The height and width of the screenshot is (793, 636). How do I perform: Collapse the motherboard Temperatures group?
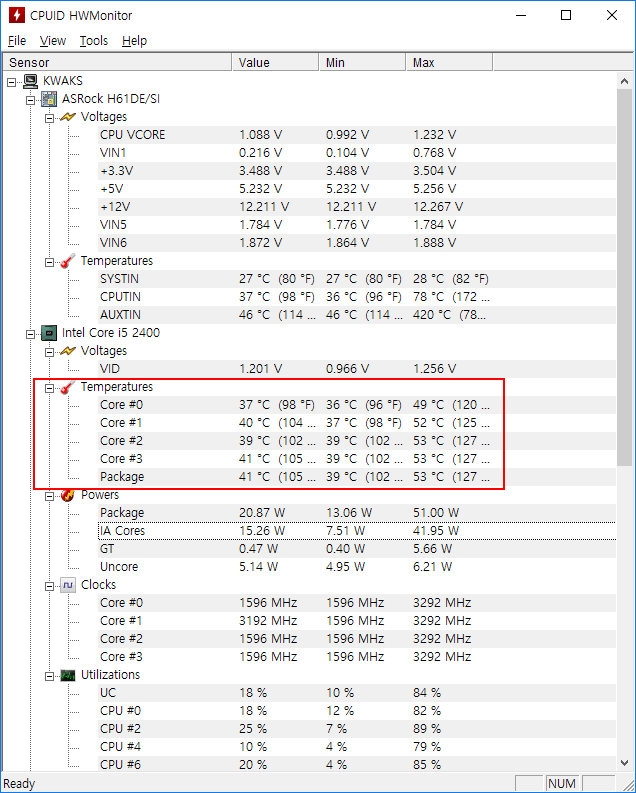pos(49,262)
